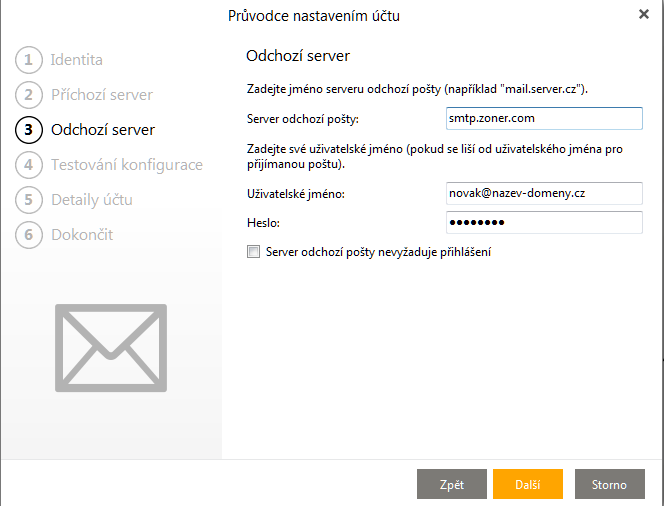Click the step 3 circle icon
664x510 pixels.
pos(28,130)
